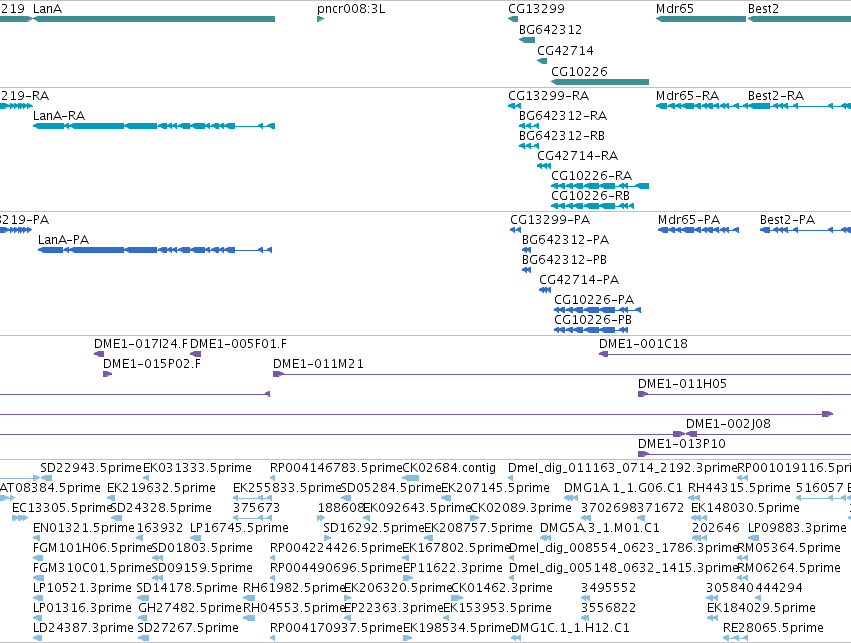
Task: Click the Best2 gene label
Action: pyautogui.click(x=763, y=9)
